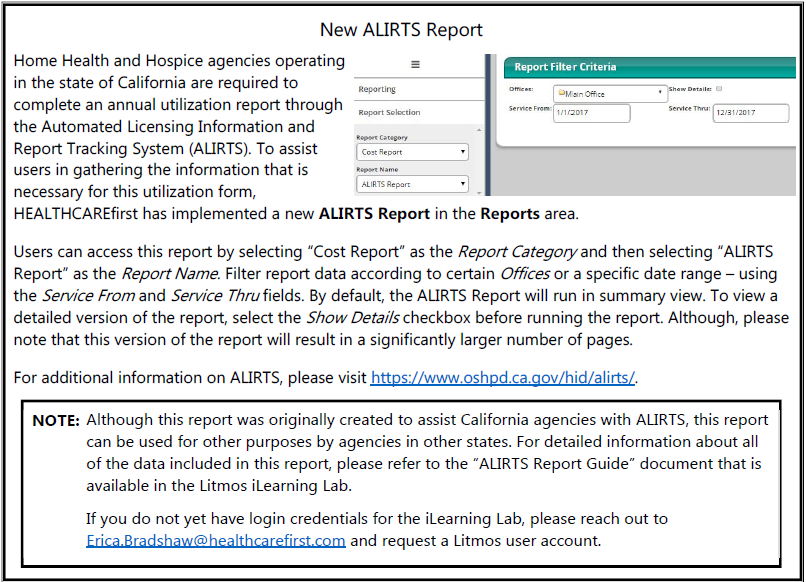Select the Reporting menu item
Screen dimensions: 806x582
[378, 89]
